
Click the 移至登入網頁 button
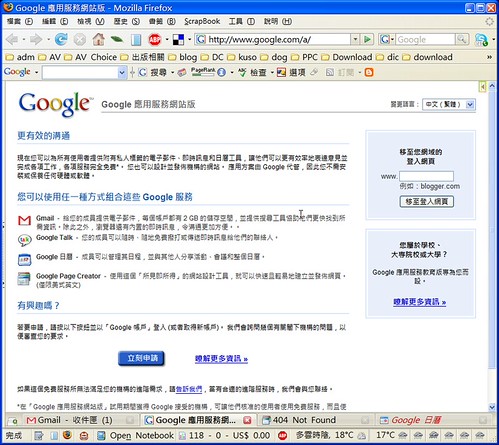426,202
